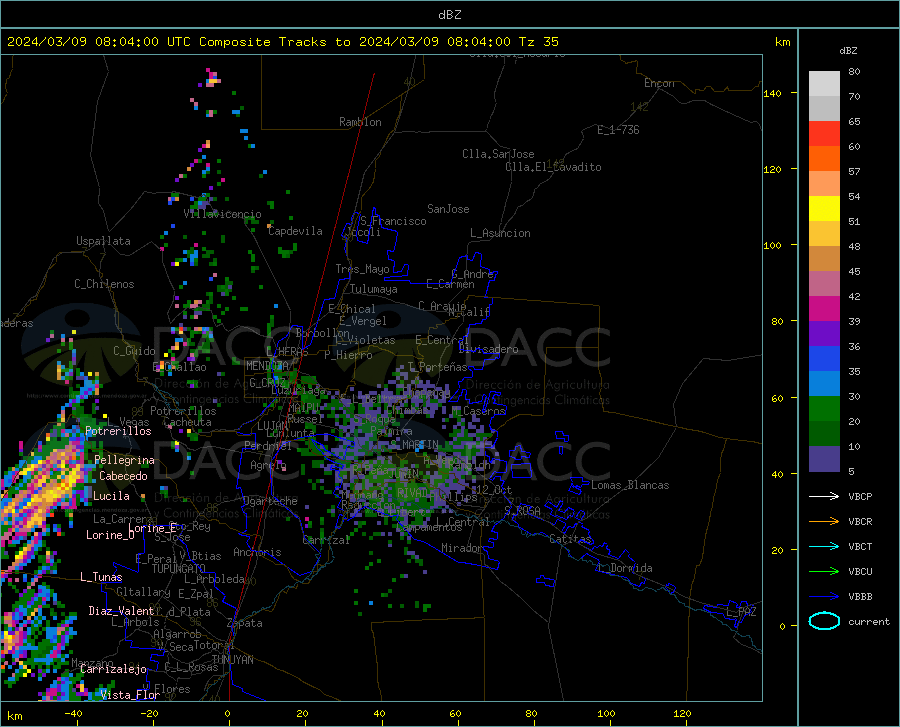Click the Mirador place label

(462, 548)
